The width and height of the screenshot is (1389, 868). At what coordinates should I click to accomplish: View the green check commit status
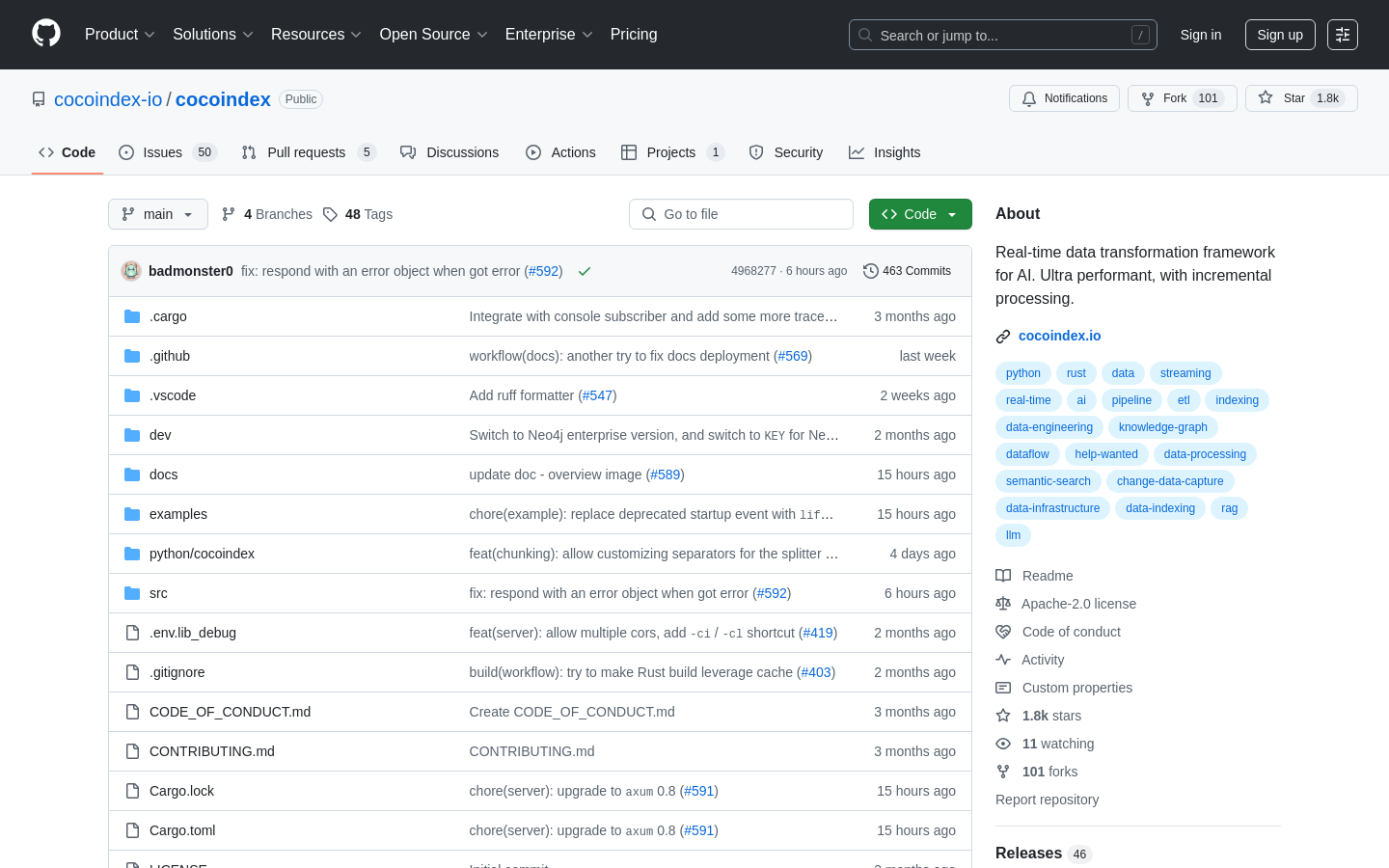[x=584, y=271]
